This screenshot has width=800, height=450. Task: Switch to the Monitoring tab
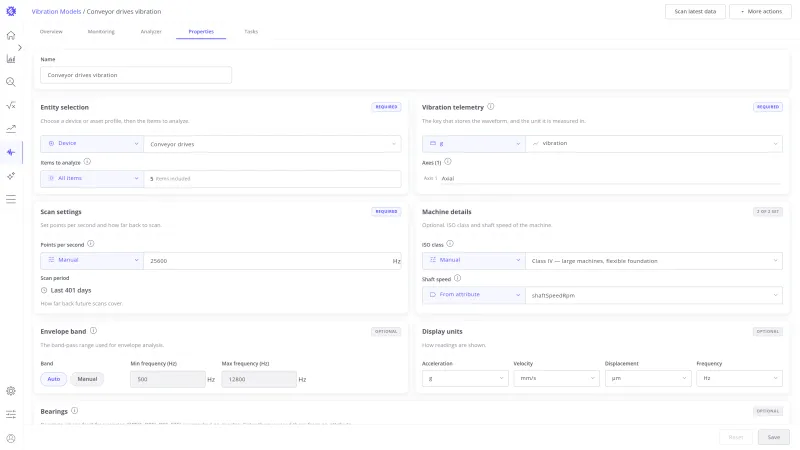[101, 32]
